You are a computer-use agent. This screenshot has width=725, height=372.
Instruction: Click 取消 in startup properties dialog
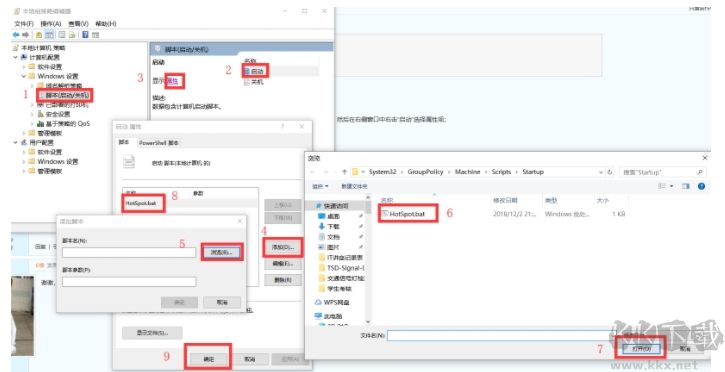[x=250, y=359]
